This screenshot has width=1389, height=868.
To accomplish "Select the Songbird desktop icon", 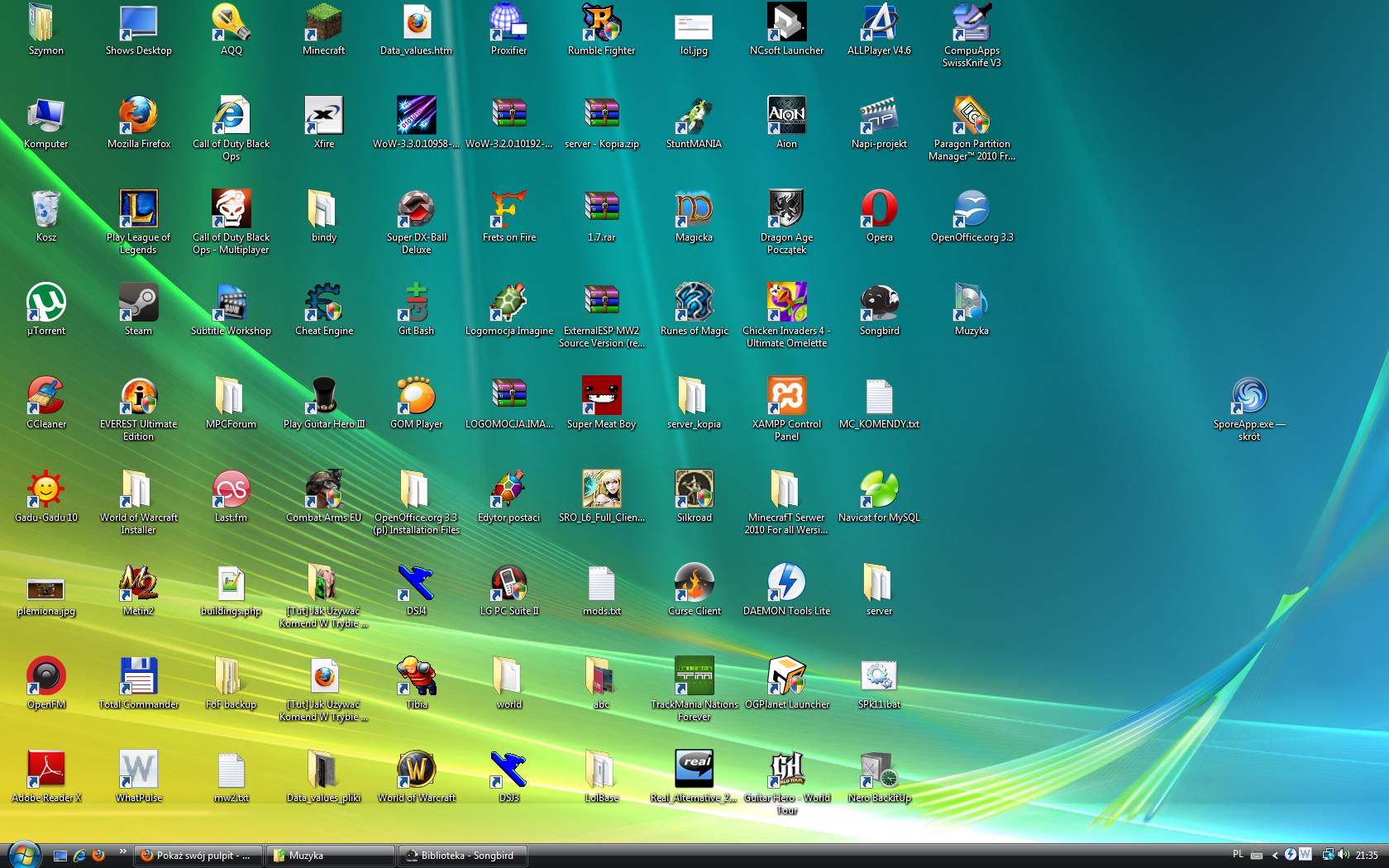I will point(880,310).
